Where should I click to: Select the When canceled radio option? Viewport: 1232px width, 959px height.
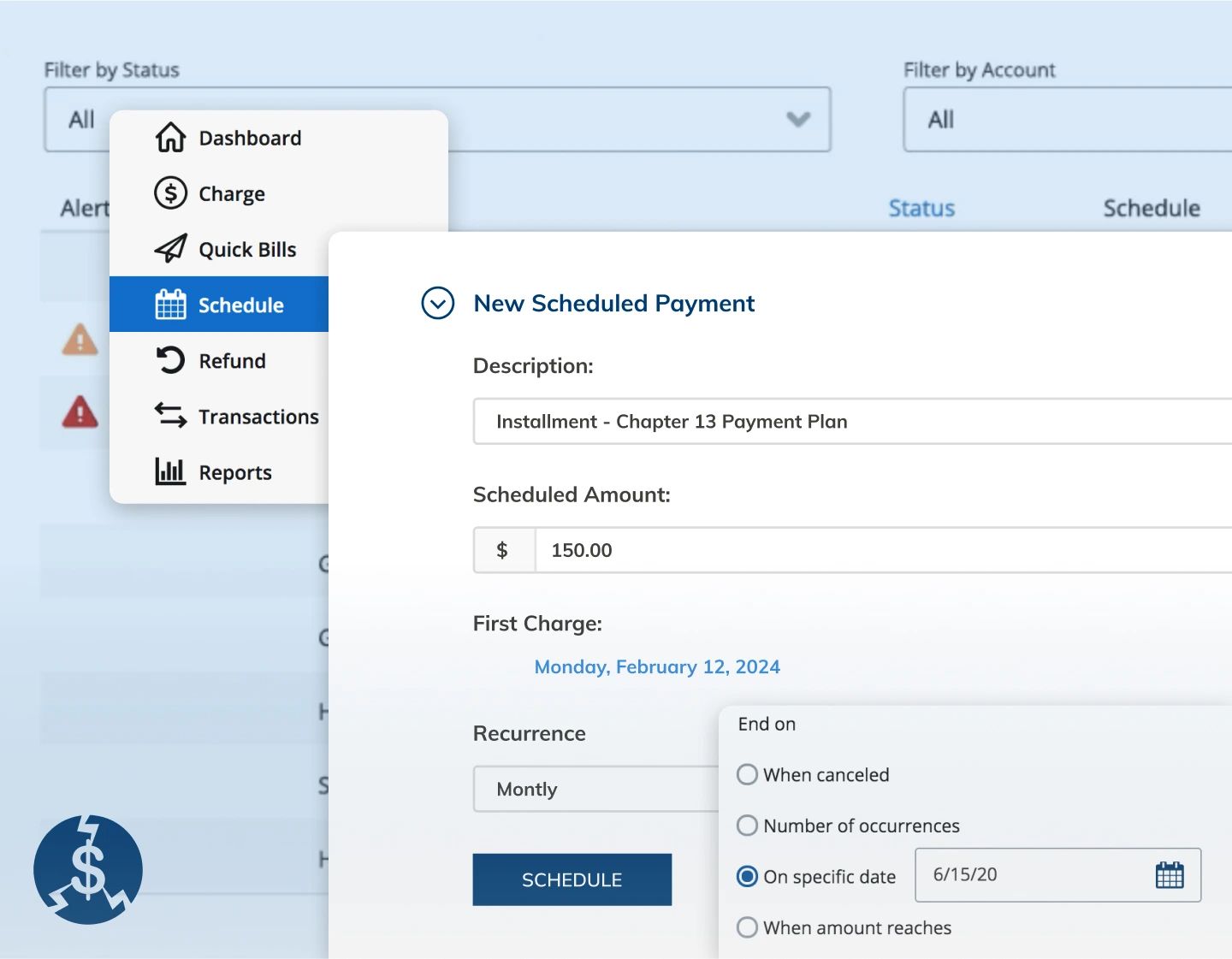747,774
